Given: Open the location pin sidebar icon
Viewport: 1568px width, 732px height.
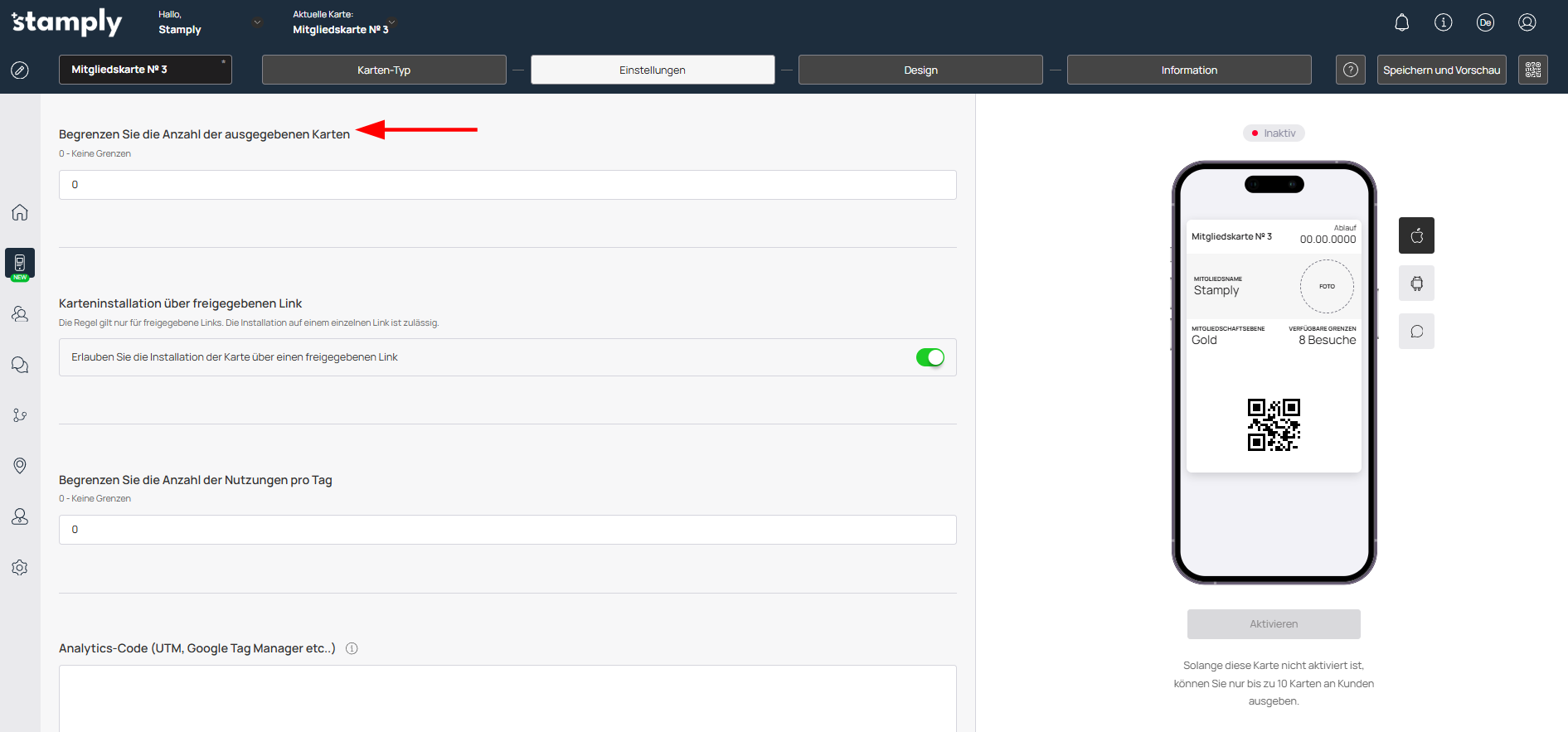Looking at the screenshot, I should pos(20,466).
